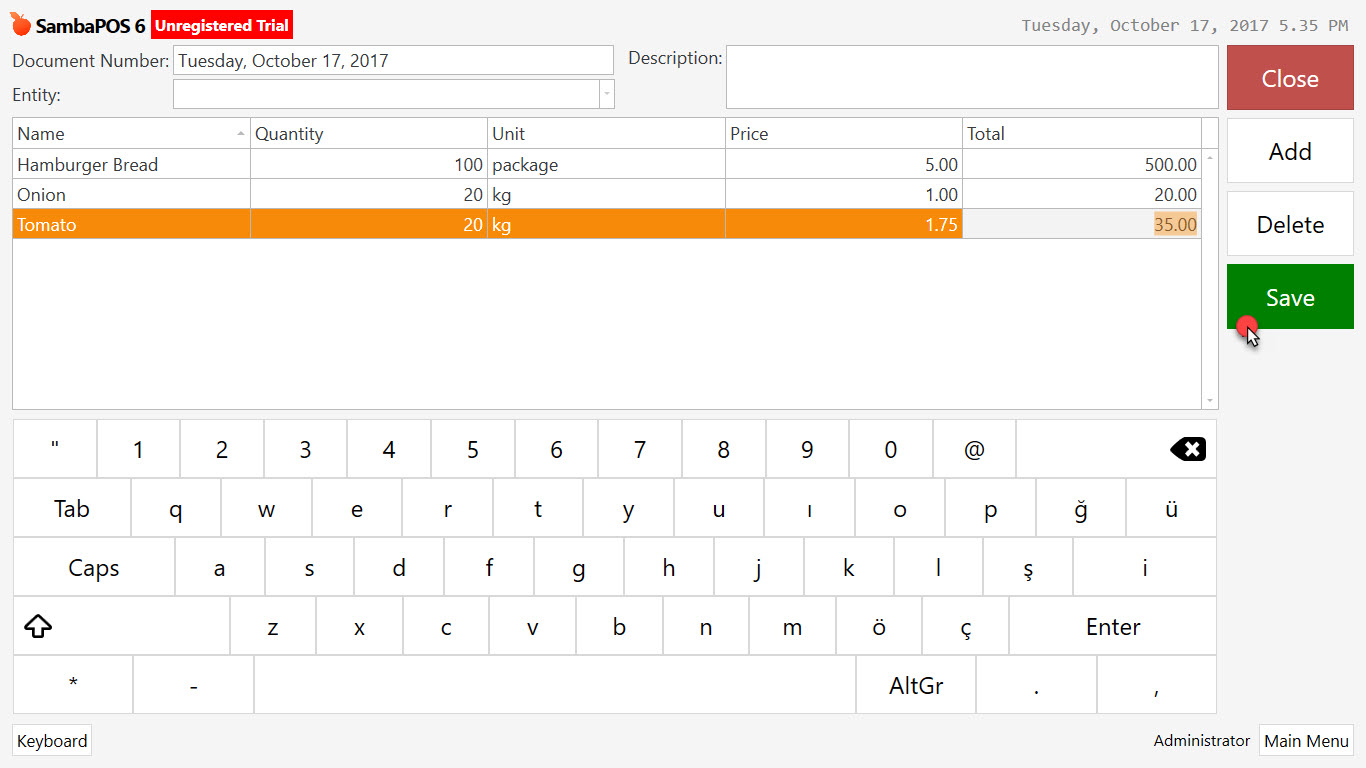The width and height of the screenshot is (1366, 768).
Task: Add a new inventory line
Action: coord(1290,151)
